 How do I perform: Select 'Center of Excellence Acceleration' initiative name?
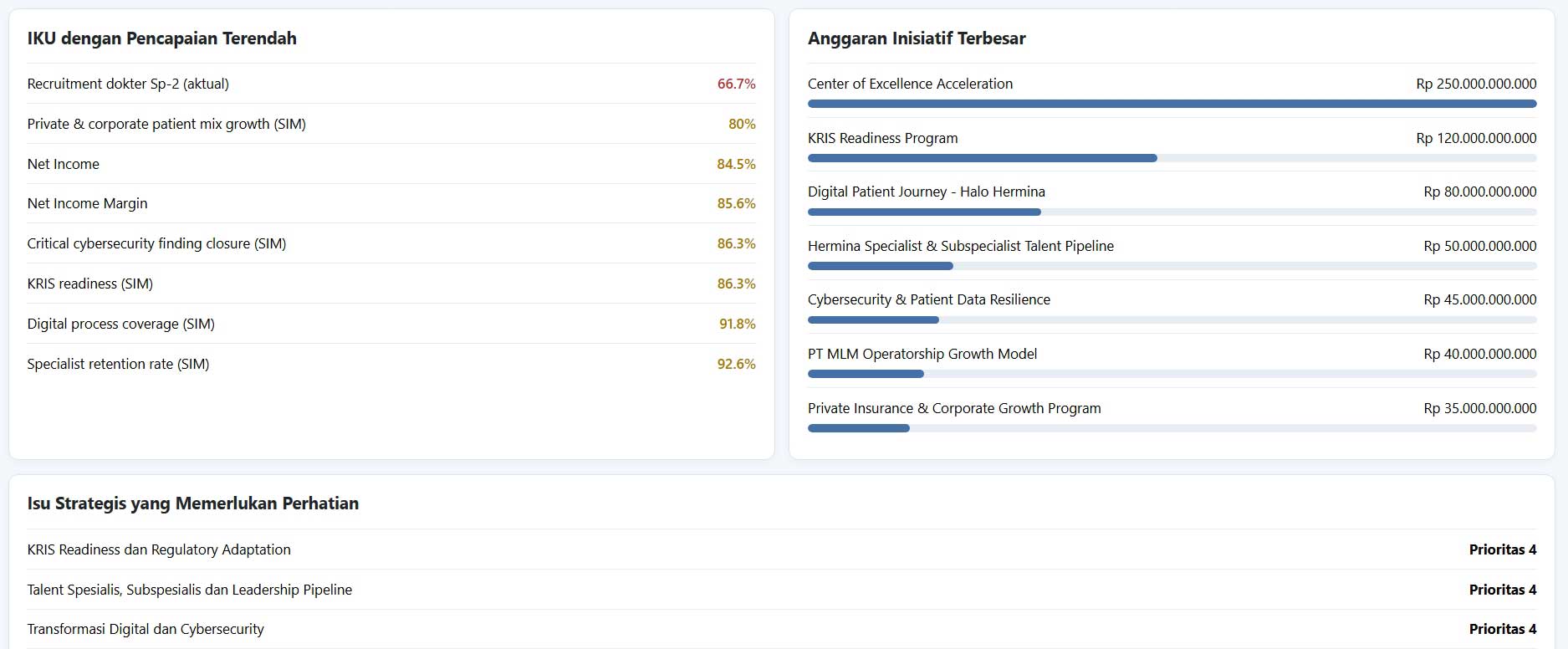coord(910,84)
